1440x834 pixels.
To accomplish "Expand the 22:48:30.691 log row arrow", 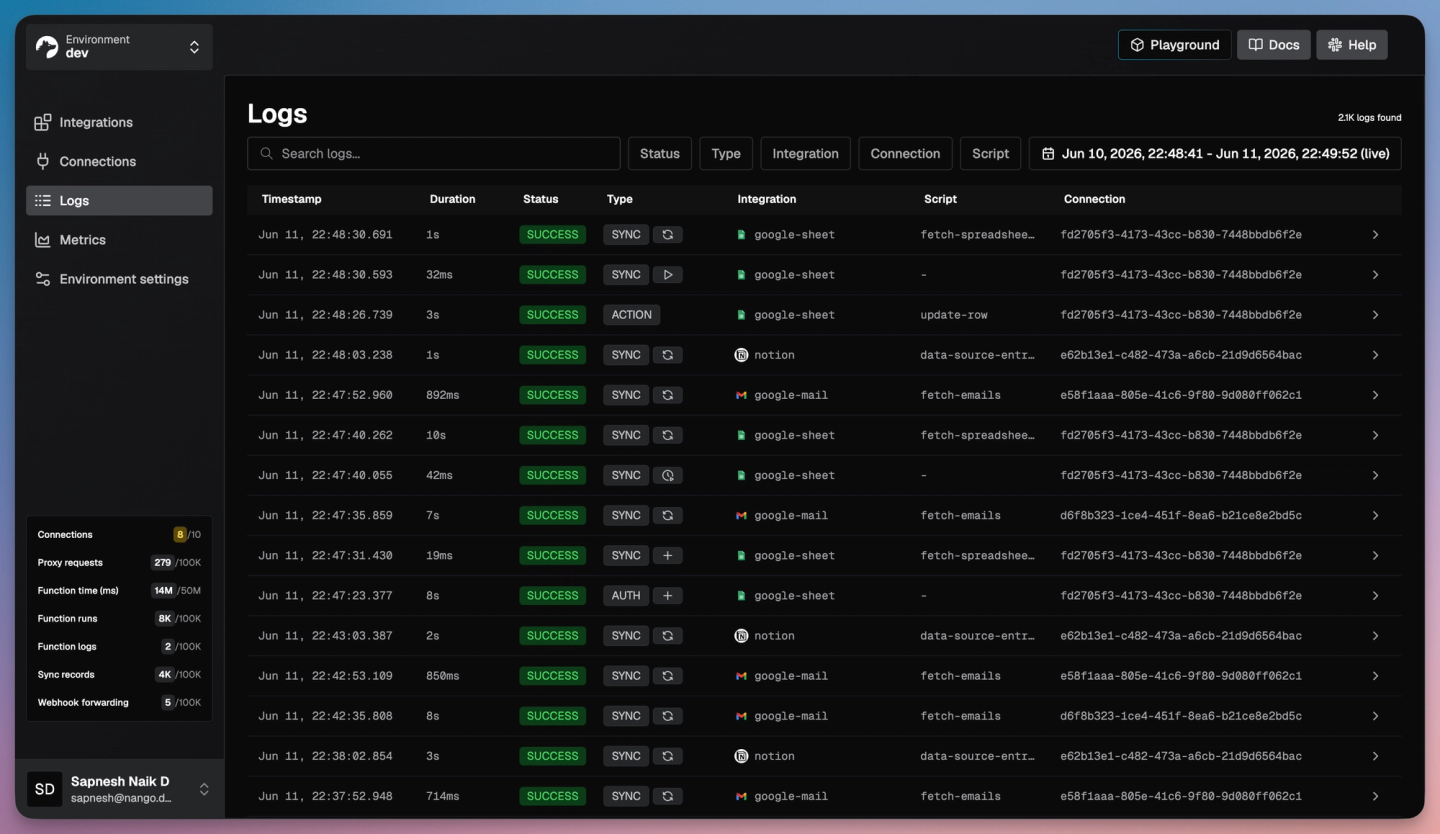I will point(1375,235).
